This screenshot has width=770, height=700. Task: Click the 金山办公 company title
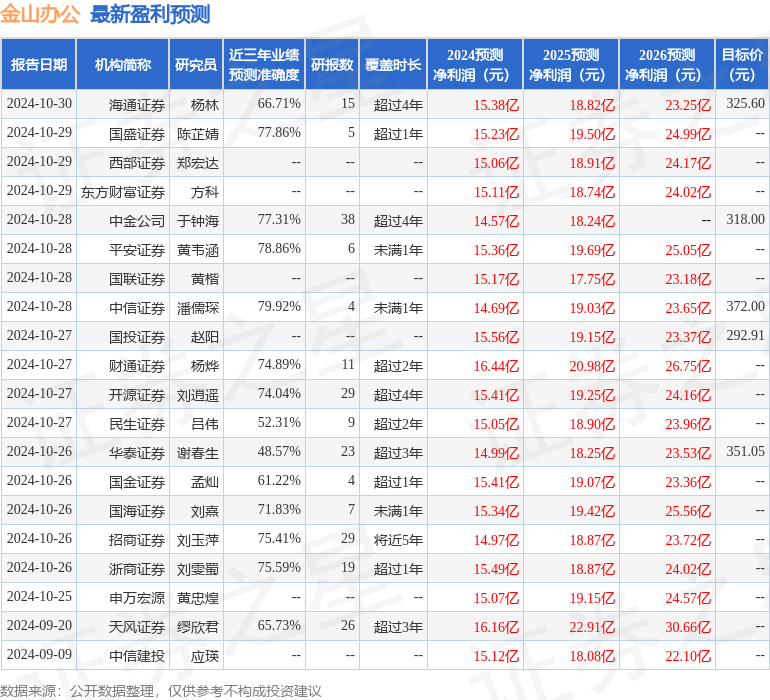coord(40,14)
